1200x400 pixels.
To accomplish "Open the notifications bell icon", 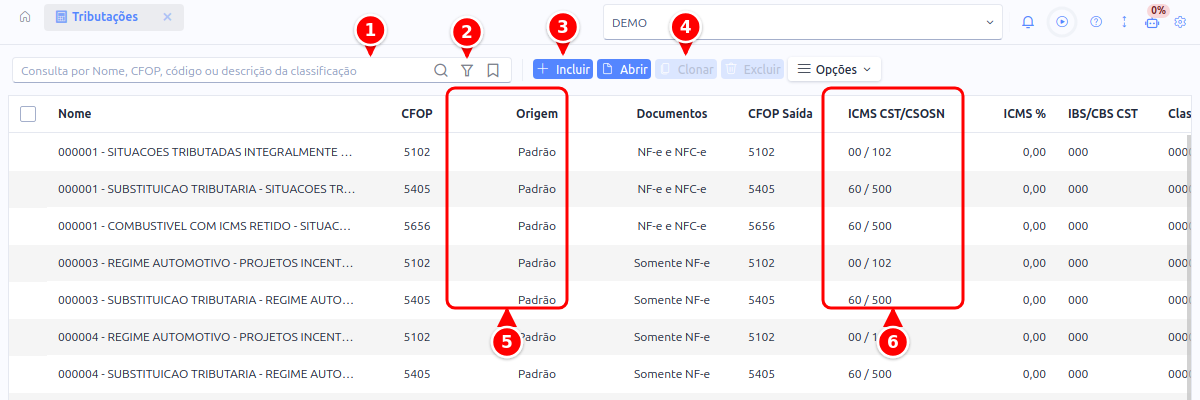I will pyautogui.click(x=1028, y=22).
